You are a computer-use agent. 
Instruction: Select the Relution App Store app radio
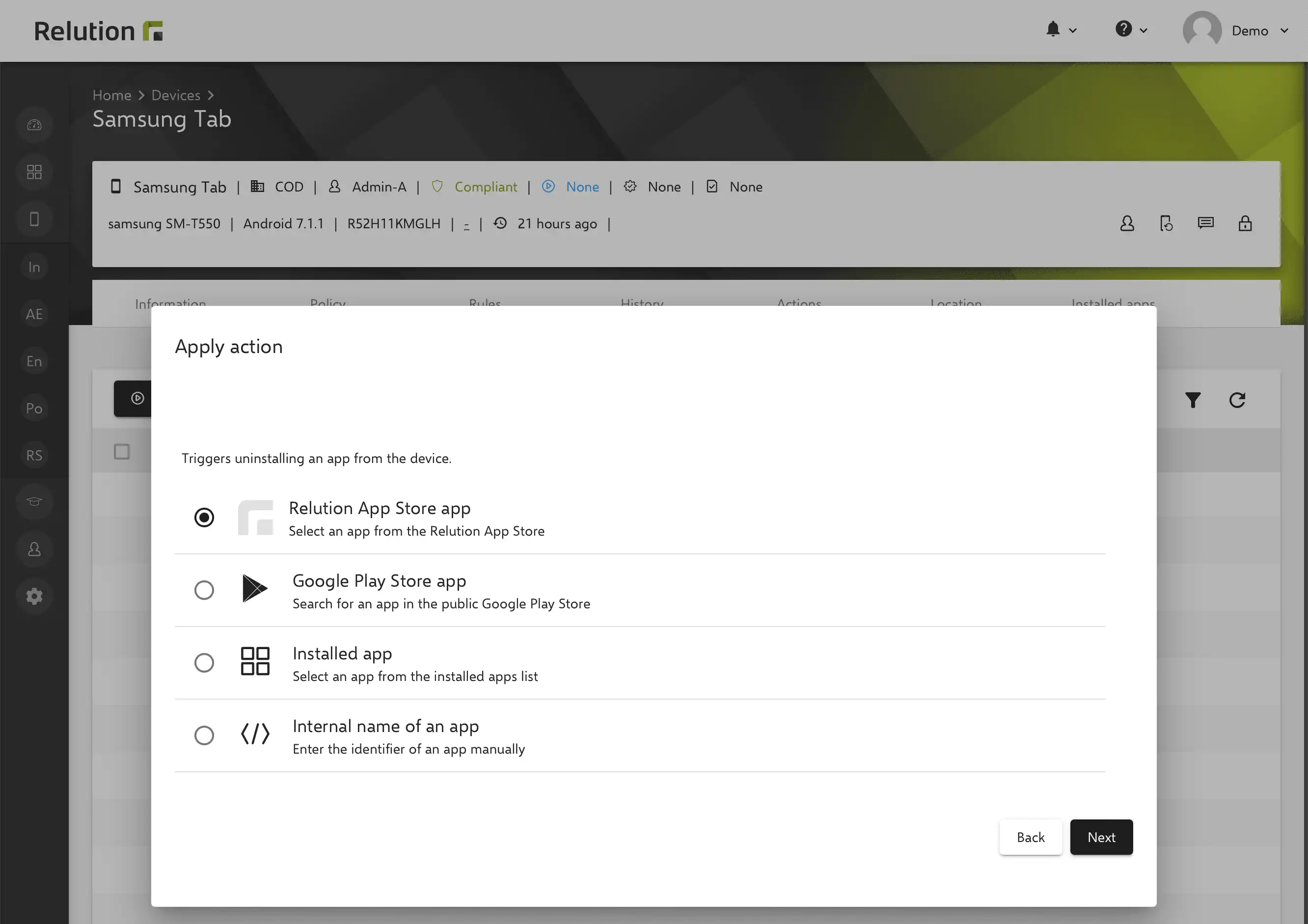204,517
